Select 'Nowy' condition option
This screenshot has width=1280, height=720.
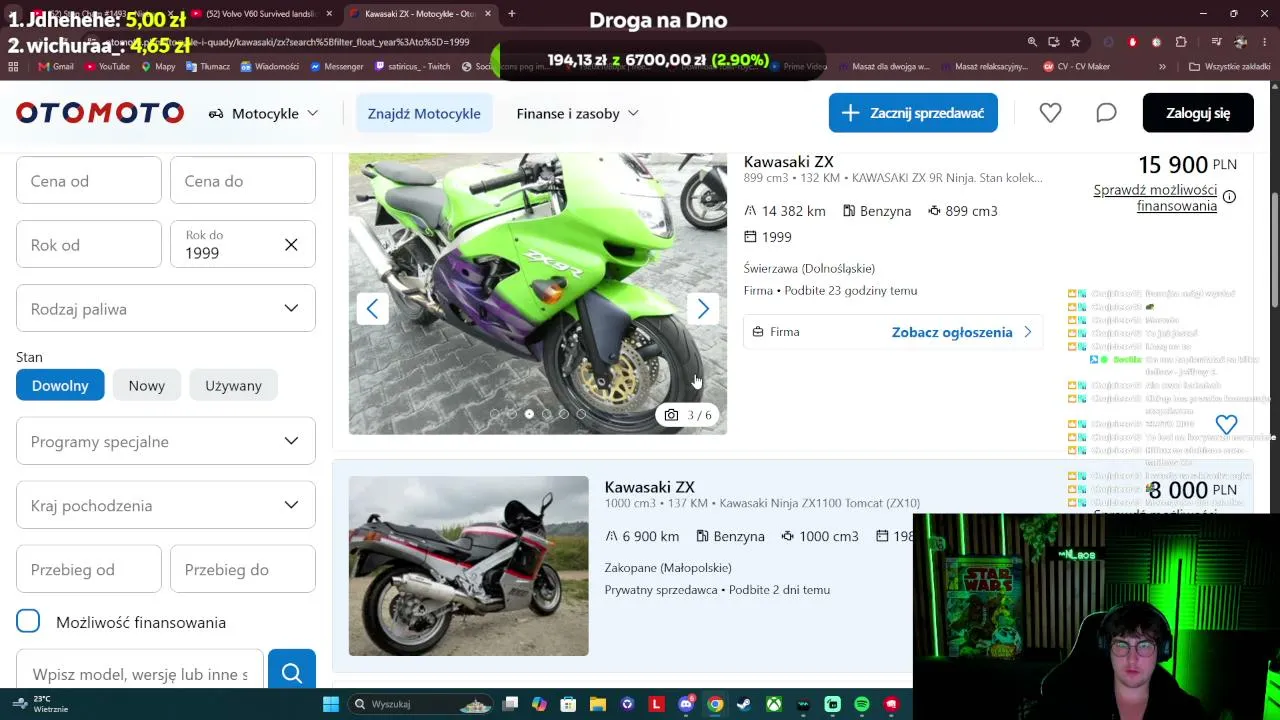(x=146, y=385)
